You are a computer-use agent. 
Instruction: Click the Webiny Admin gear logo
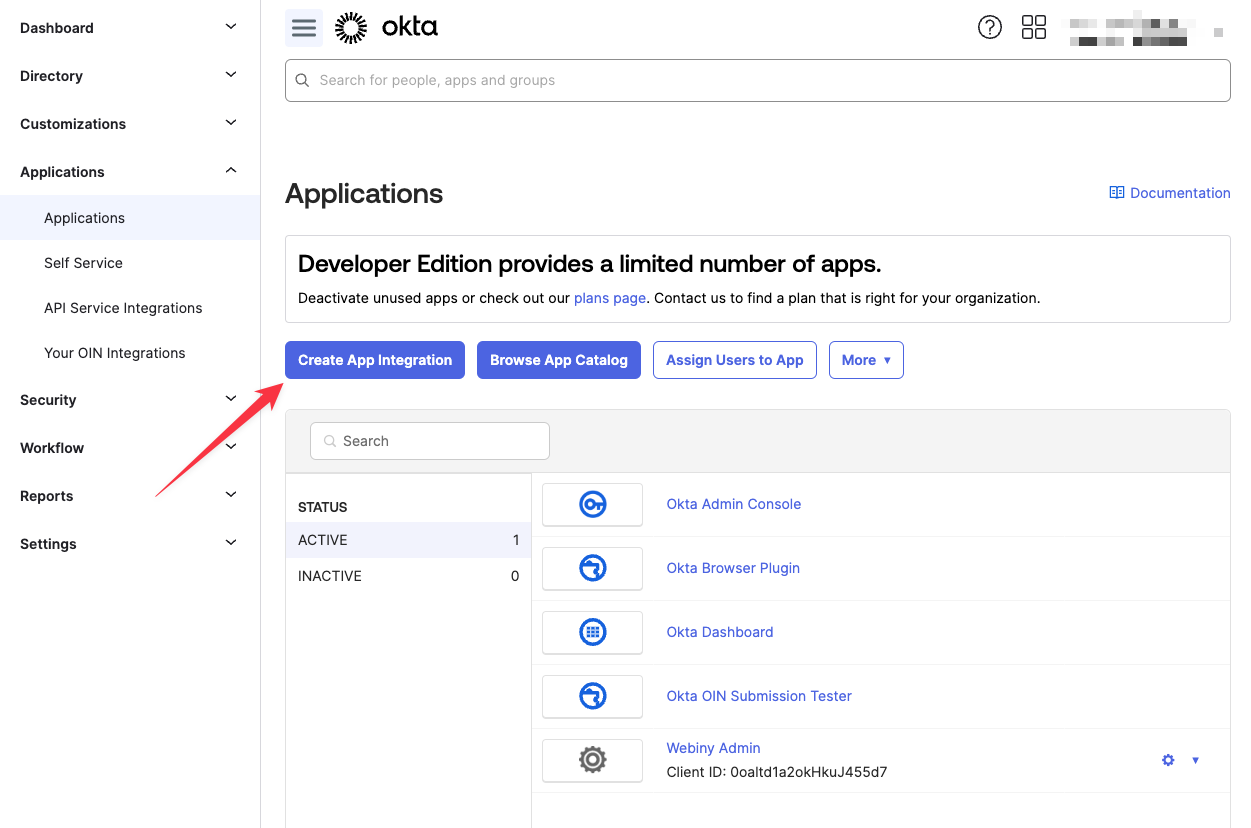point(592,761)
